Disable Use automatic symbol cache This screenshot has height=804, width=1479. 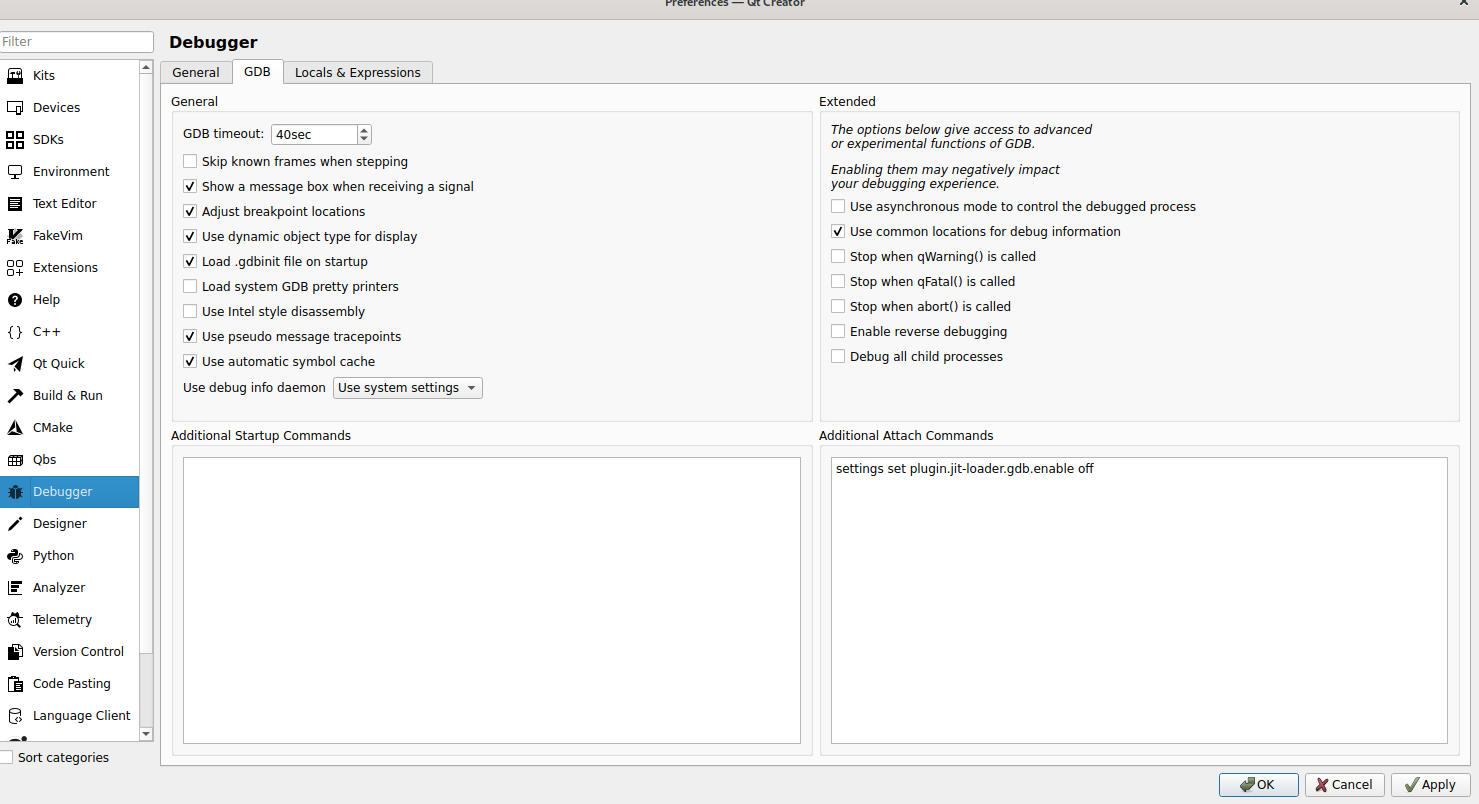[190, 362]
